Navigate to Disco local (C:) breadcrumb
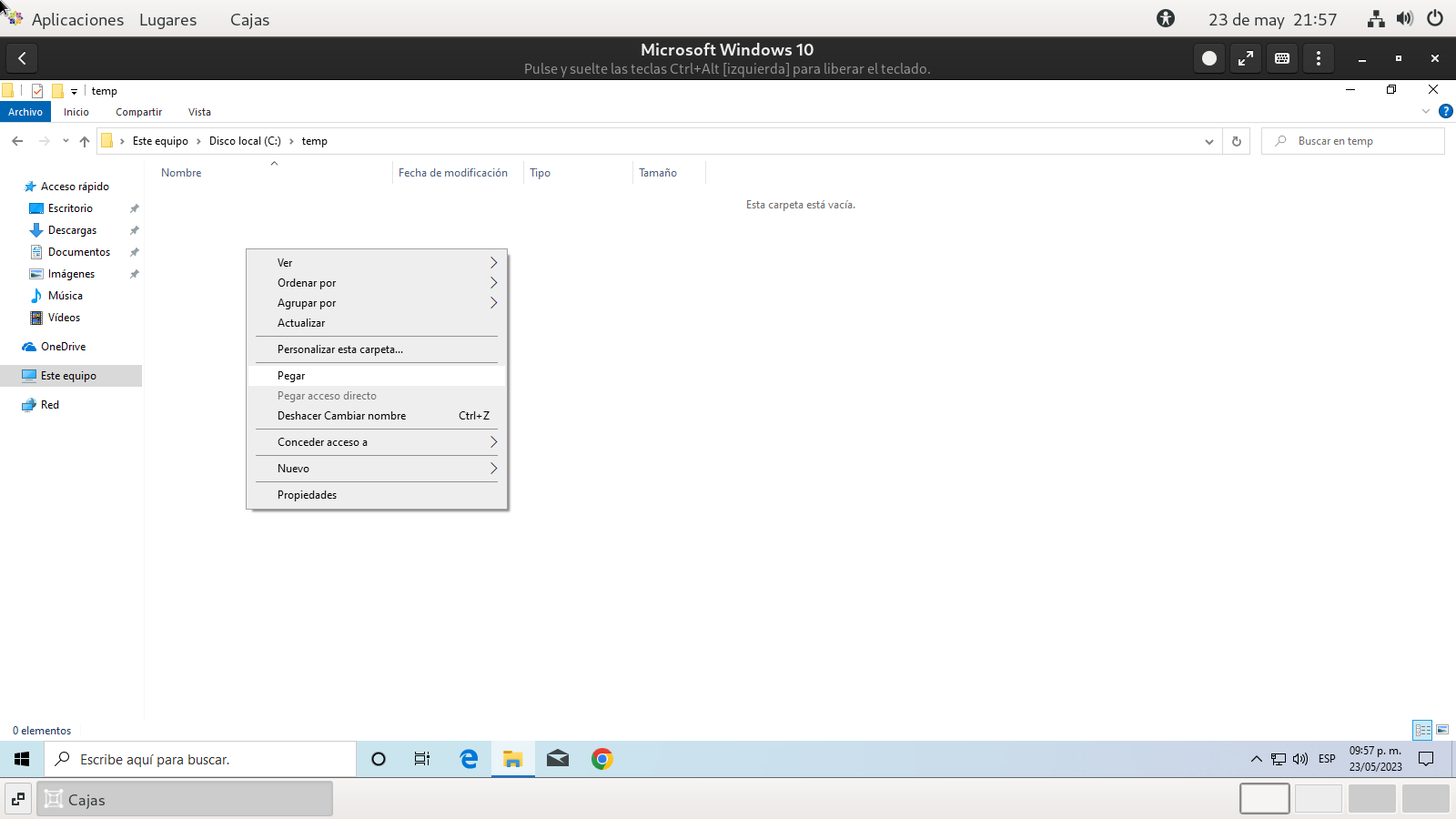Image resolution: width=1456 pixels, height=819 pixels. [245, 141]
